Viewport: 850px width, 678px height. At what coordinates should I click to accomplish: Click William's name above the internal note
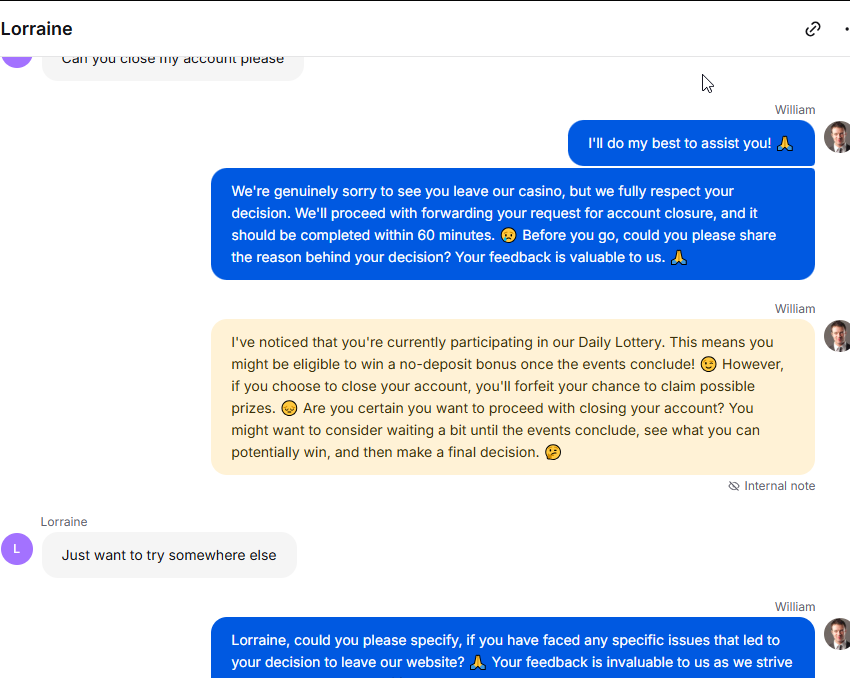[x=795, y=309]
